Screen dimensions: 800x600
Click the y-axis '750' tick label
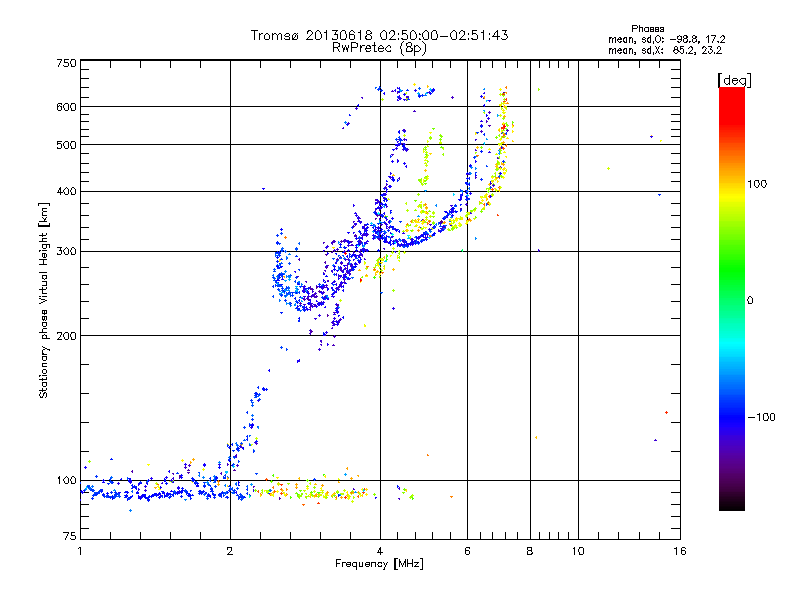66,63
